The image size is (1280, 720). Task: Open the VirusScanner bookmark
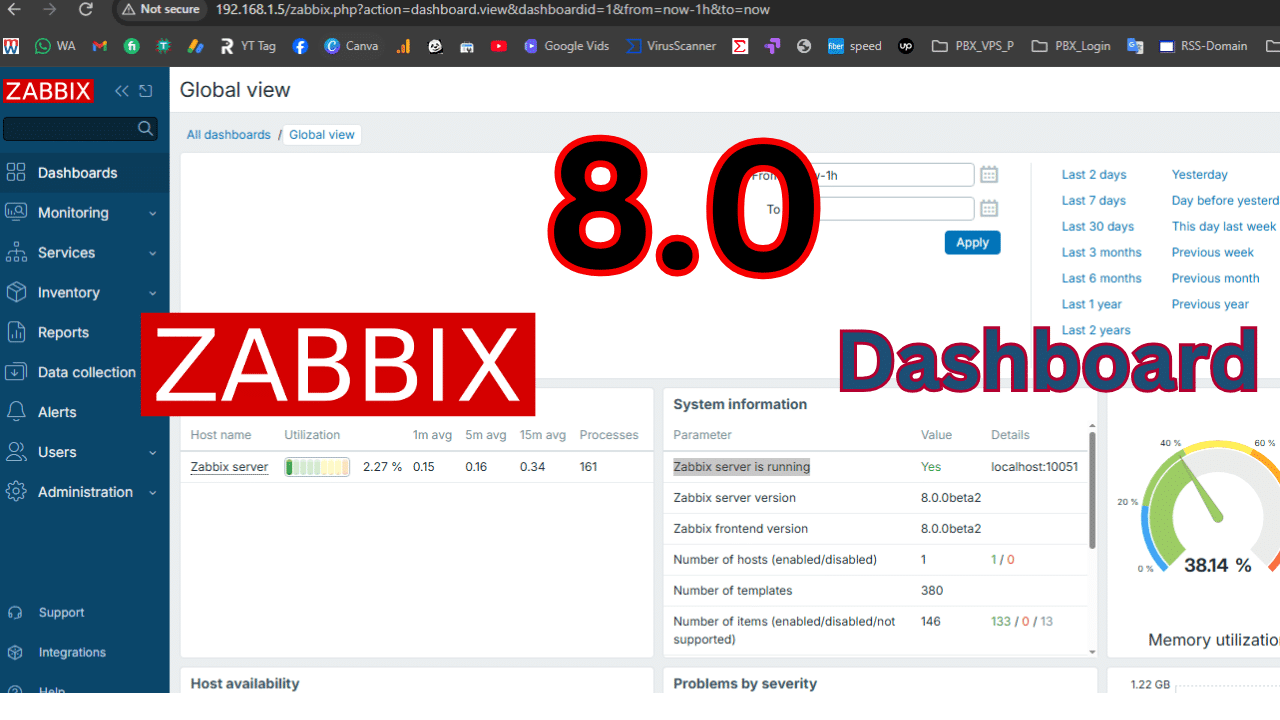[x=671, y=46]
